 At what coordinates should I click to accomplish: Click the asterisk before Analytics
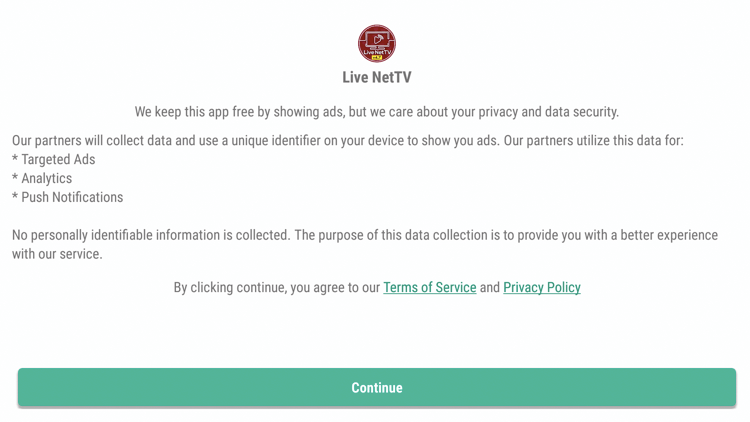[x=15, y=177]
